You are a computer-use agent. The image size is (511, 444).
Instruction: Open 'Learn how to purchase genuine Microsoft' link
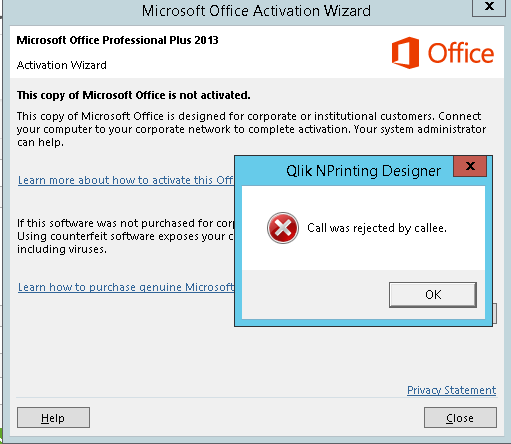(126, 287)
